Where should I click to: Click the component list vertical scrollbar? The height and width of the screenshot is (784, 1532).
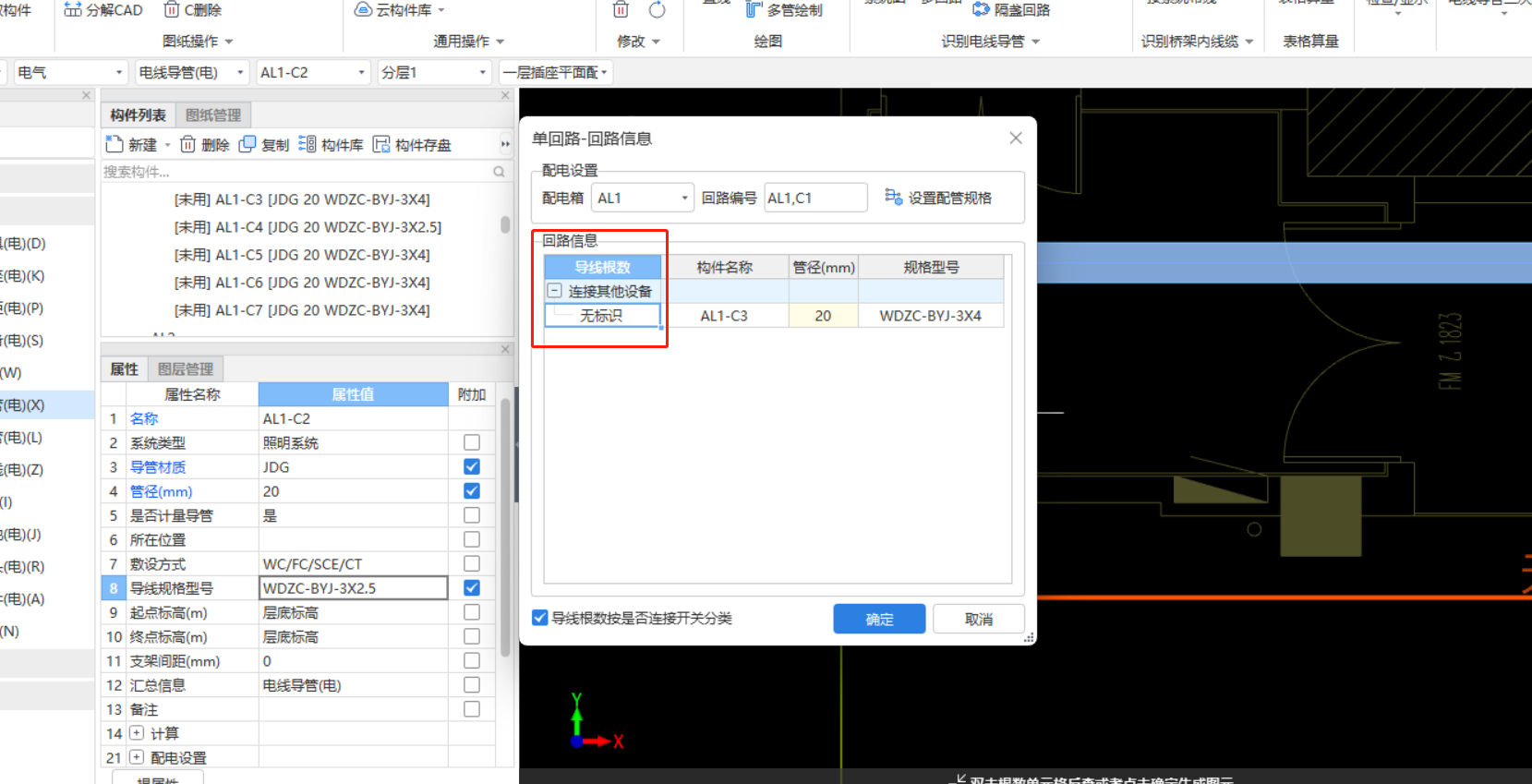click(x=505, y=224)
